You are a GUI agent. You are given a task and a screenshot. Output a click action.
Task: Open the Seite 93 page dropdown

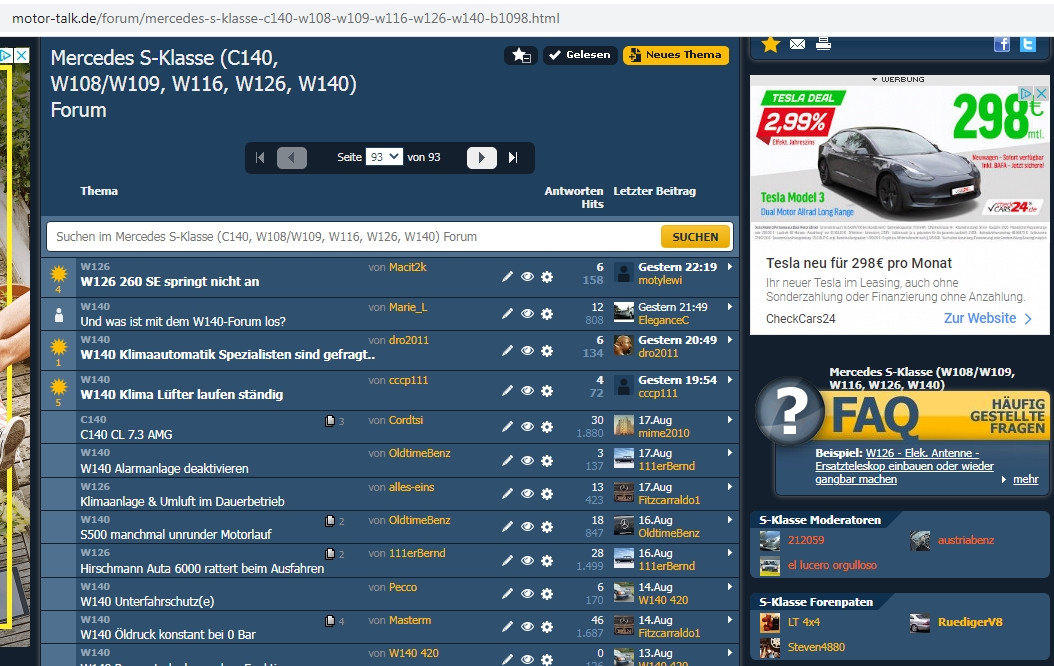tap(384, 157)
